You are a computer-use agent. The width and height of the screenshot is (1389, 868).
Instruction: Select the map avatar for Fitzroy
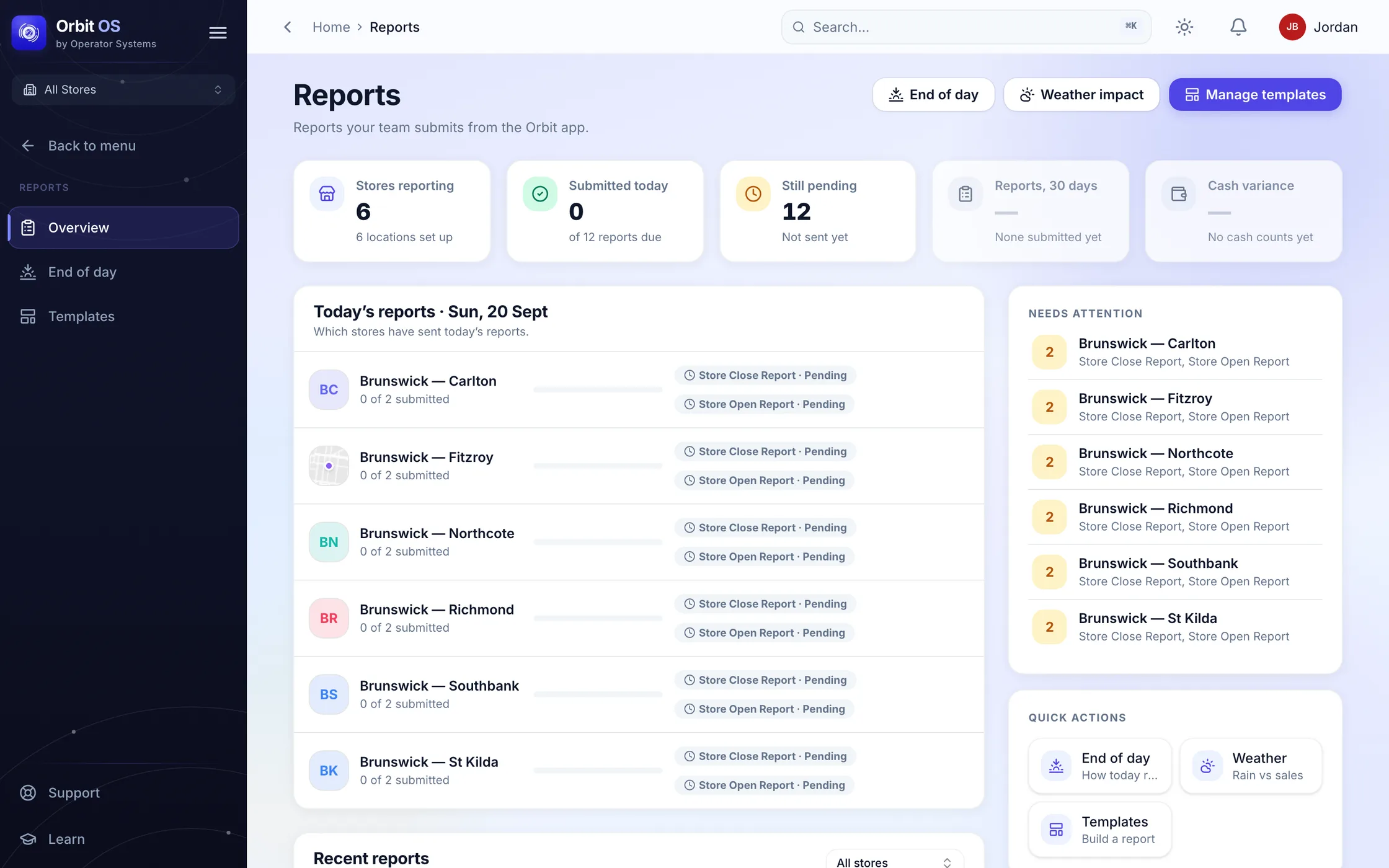[329, 466]
